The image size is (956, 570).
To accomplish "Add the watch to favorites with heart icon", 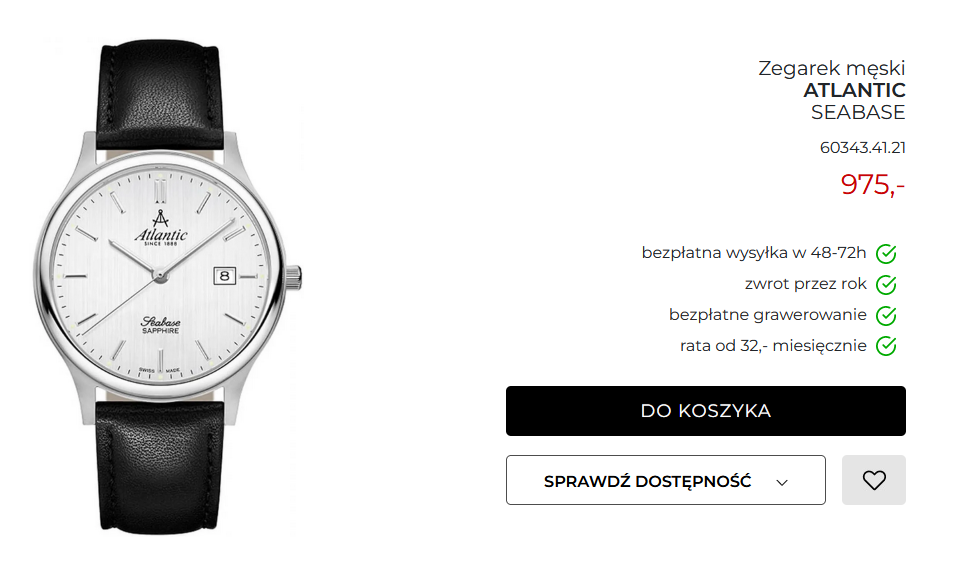I will [873, 480].
